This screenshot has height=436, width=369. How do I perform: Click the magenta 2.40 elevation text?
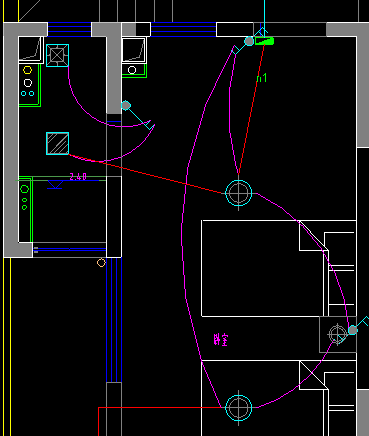pyautogui.click(x=78, y=177)
